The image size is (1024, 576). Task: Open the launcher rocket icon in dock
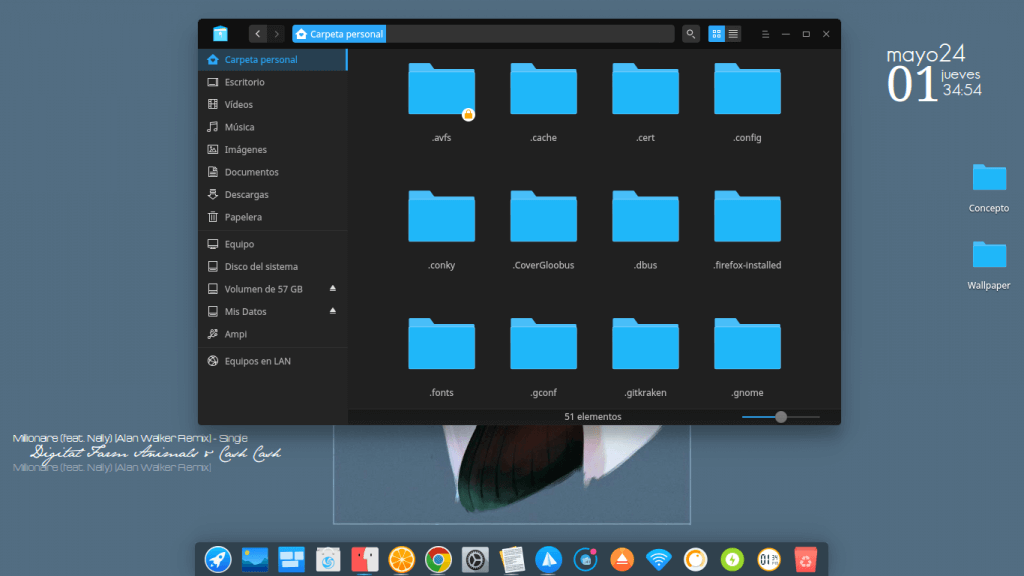click(x=218, y=559)
